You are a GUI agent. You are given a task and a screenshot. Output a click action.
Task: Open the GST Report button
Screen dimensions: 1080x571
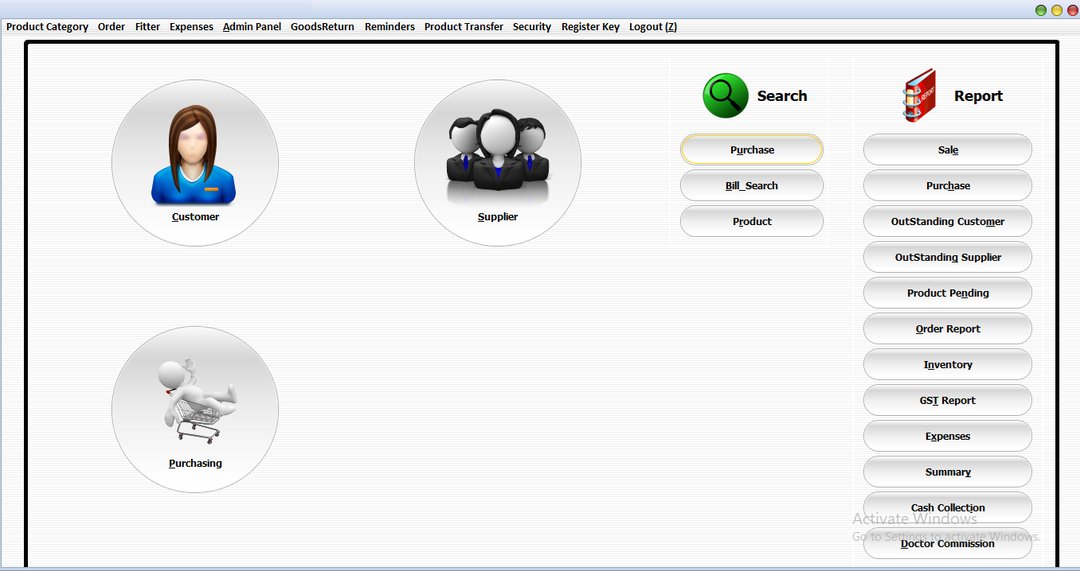[947, 401]
